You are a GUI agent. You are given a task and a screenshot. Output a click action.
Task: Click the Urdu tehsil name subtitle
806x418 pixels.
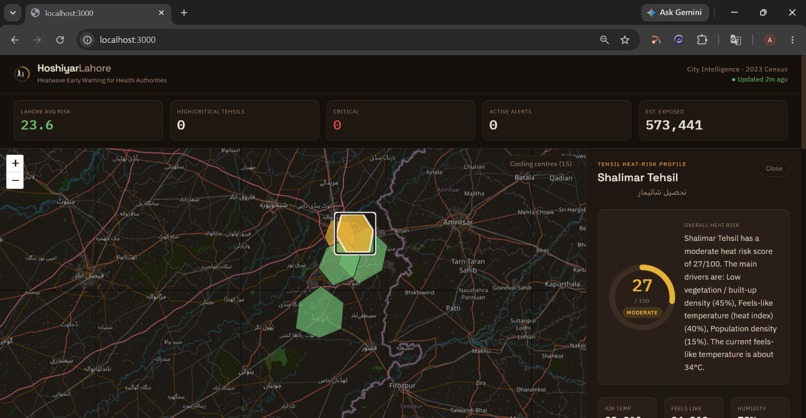(662, 192)
